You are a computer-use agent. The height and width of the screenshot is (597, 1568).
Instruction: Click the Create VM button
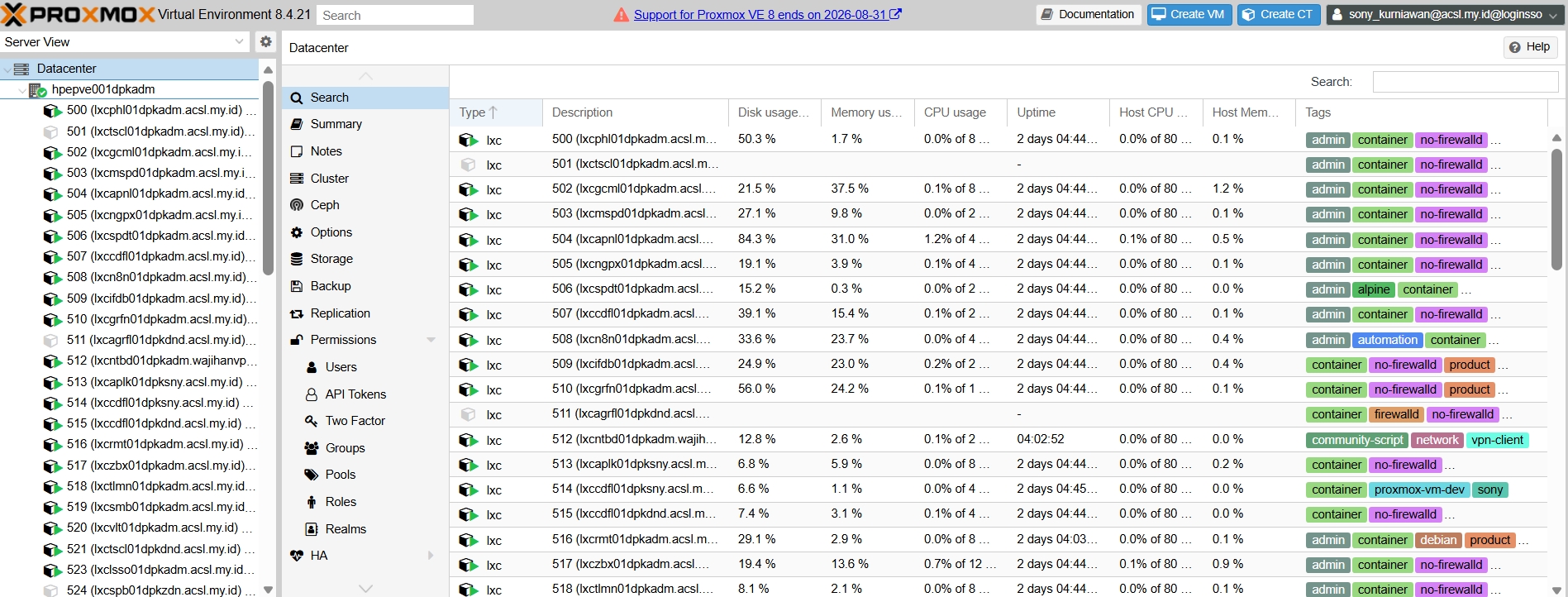pos(1189,14)
